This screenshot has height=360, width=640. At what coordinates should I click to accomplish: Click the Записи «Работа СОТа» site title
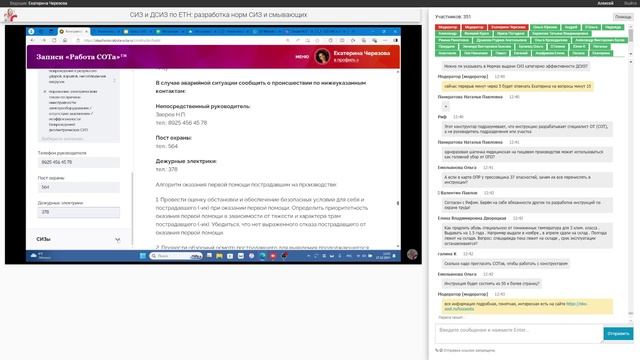[81, 57]
